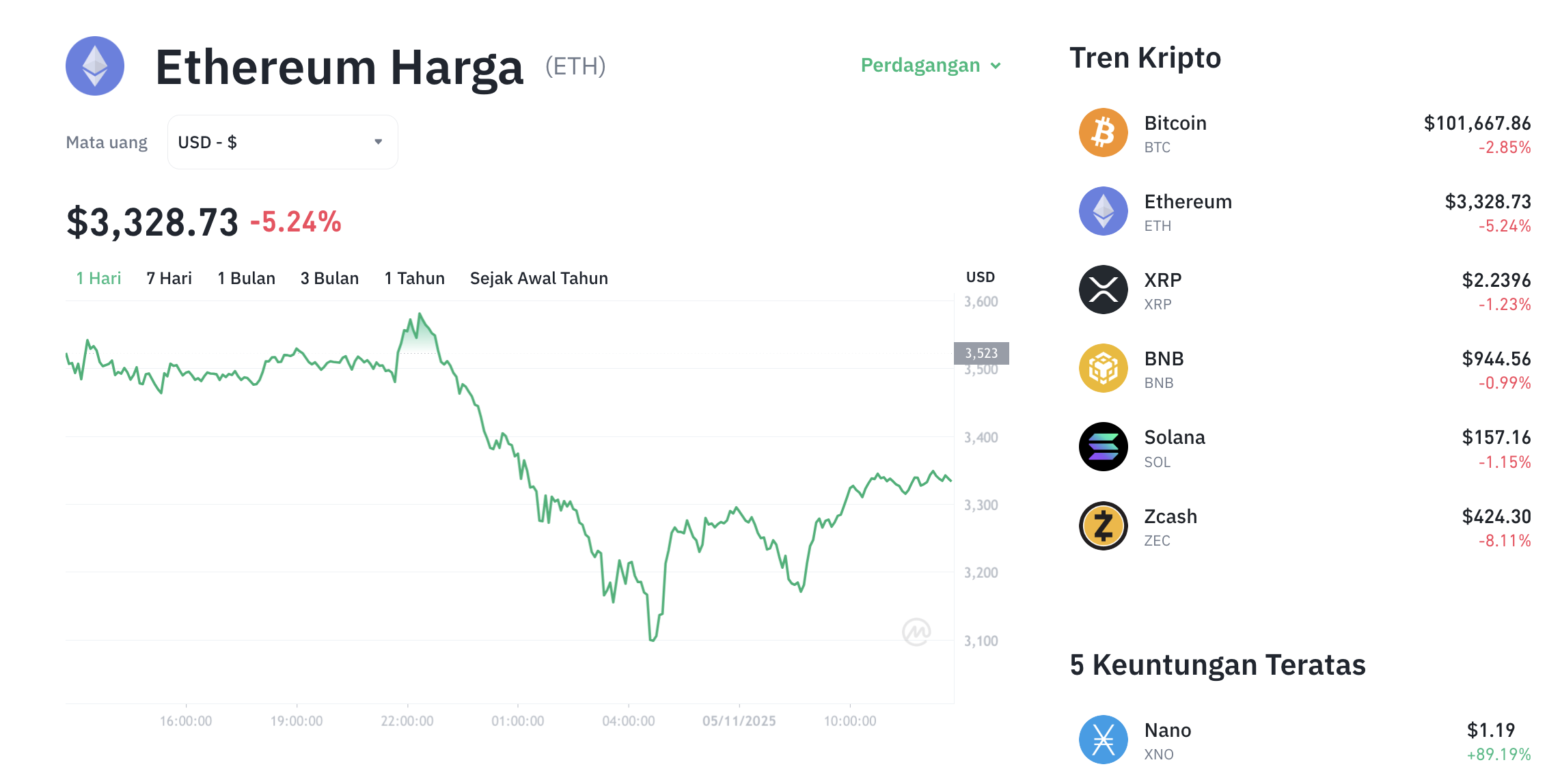Click the Nano coin icon under 5 Keuntungan Teratas
This screenshot has width=1547, height=784.
pos(1102,739)
